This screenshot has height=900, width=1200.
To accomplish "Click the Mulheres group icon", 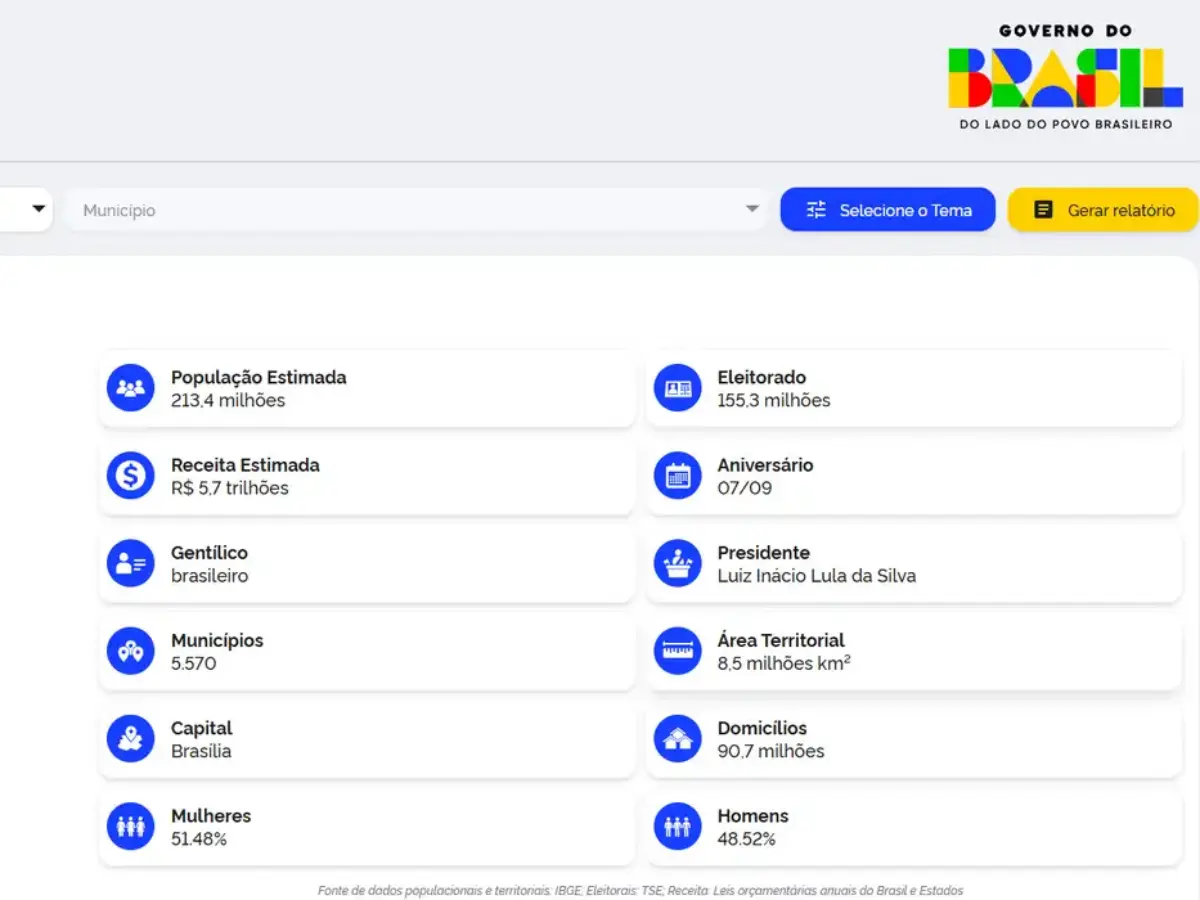I will (x=131, y=826).
